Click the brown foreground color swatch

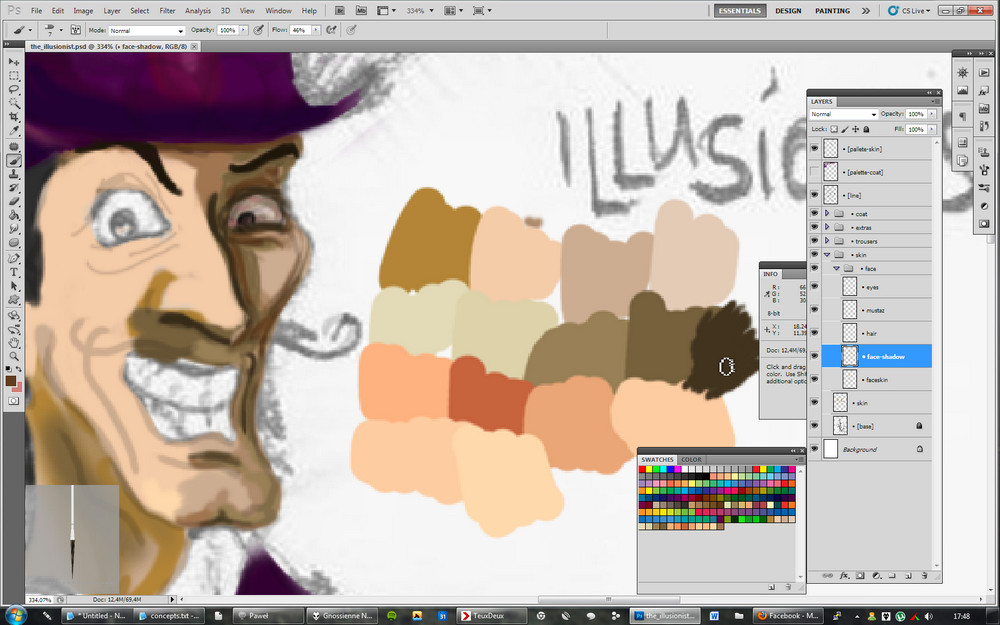pyautogui.click(x=11, y=380)
